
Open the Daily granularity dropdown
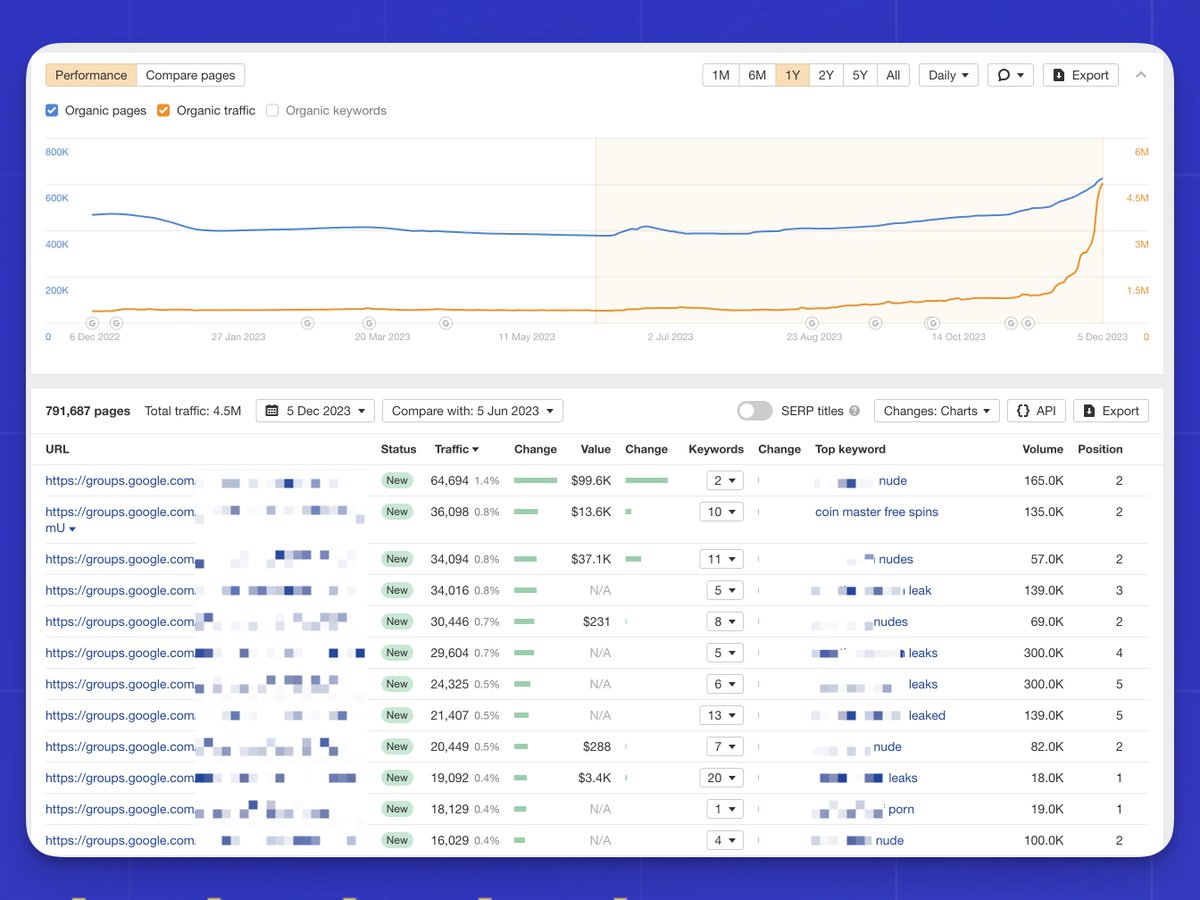tap(948, 75)
